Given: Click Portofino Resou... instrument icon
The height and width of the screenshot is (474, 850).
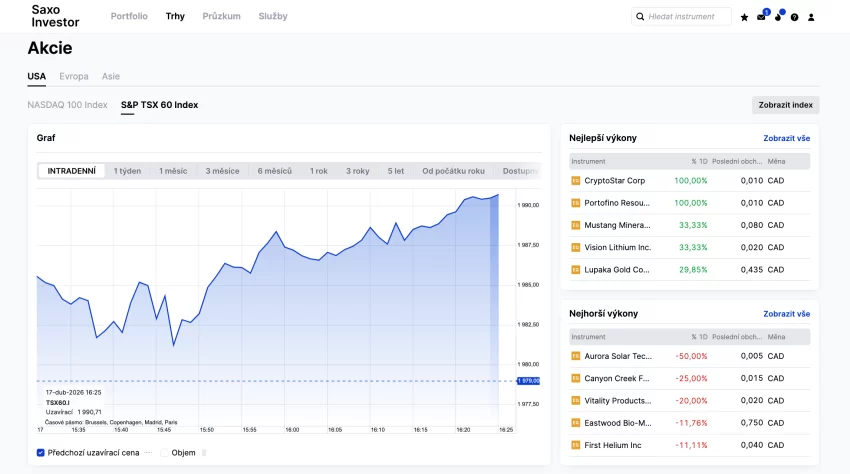Looking at the screenshot, I should point(576,203).
